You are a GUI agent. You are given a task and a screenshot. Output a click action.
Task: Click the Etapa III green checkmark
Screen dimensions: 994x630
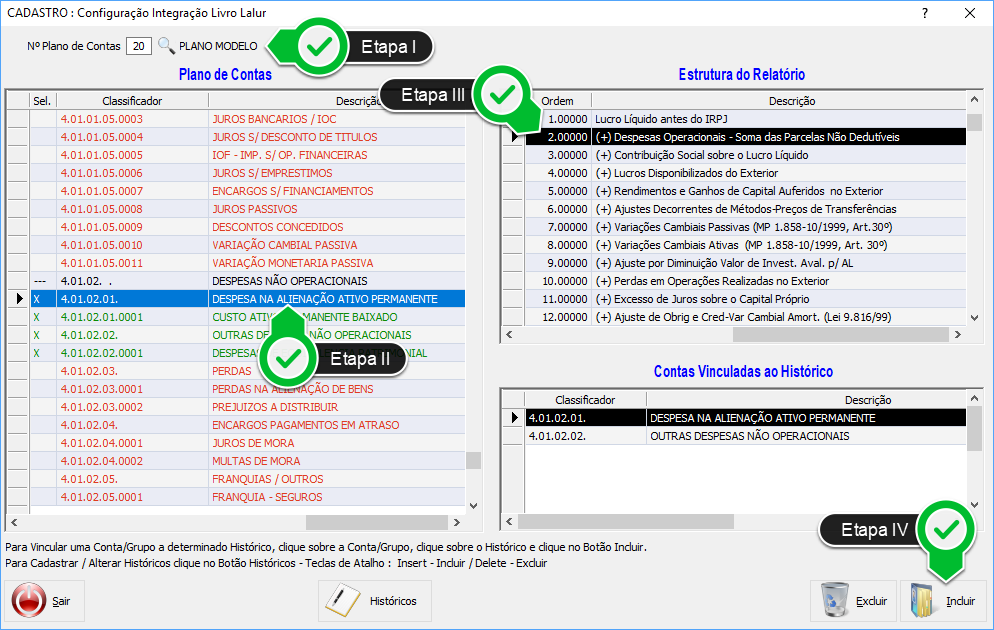tap(503, 95)
